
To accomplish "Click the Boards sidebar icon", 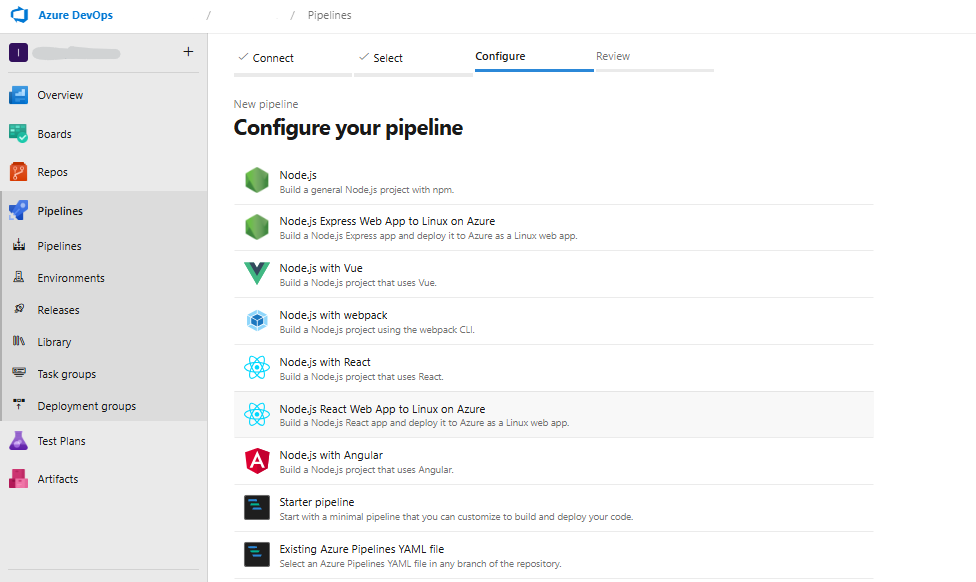I will point(19,134).
